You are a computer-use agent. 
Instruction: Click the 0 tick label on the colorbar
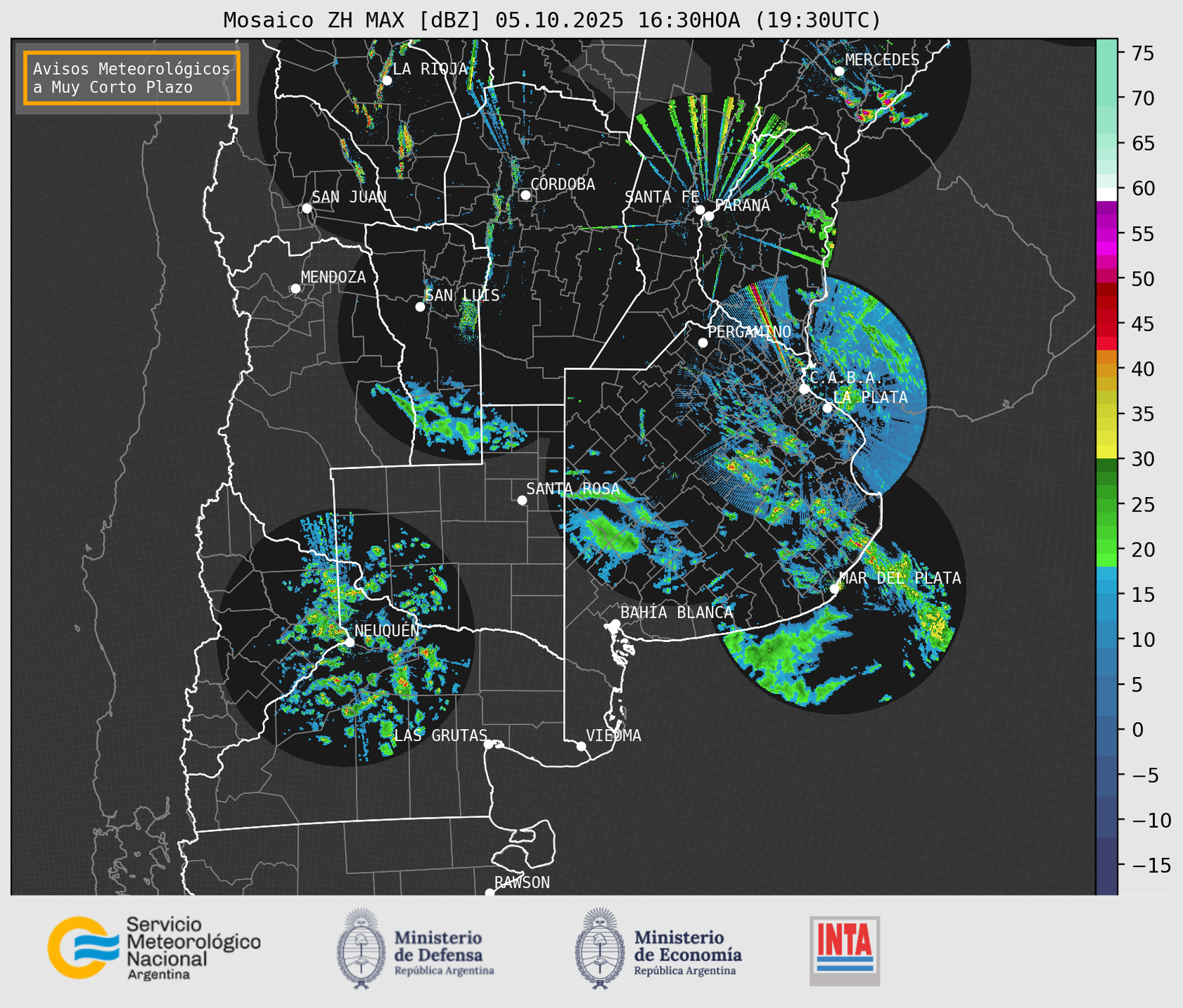(1137, 730)
